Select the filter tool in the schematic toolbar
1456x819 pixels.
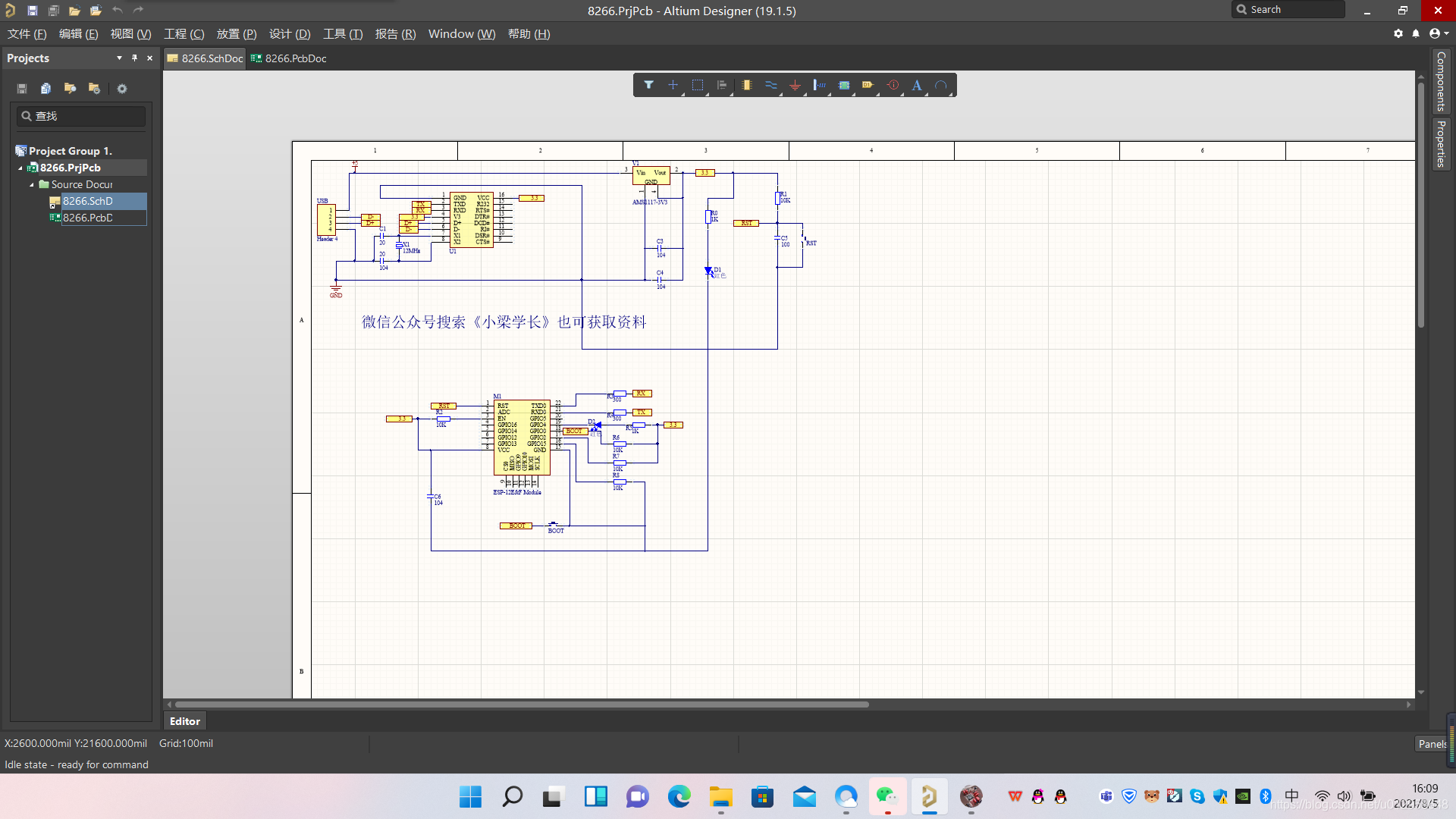[x=648, y=85]
